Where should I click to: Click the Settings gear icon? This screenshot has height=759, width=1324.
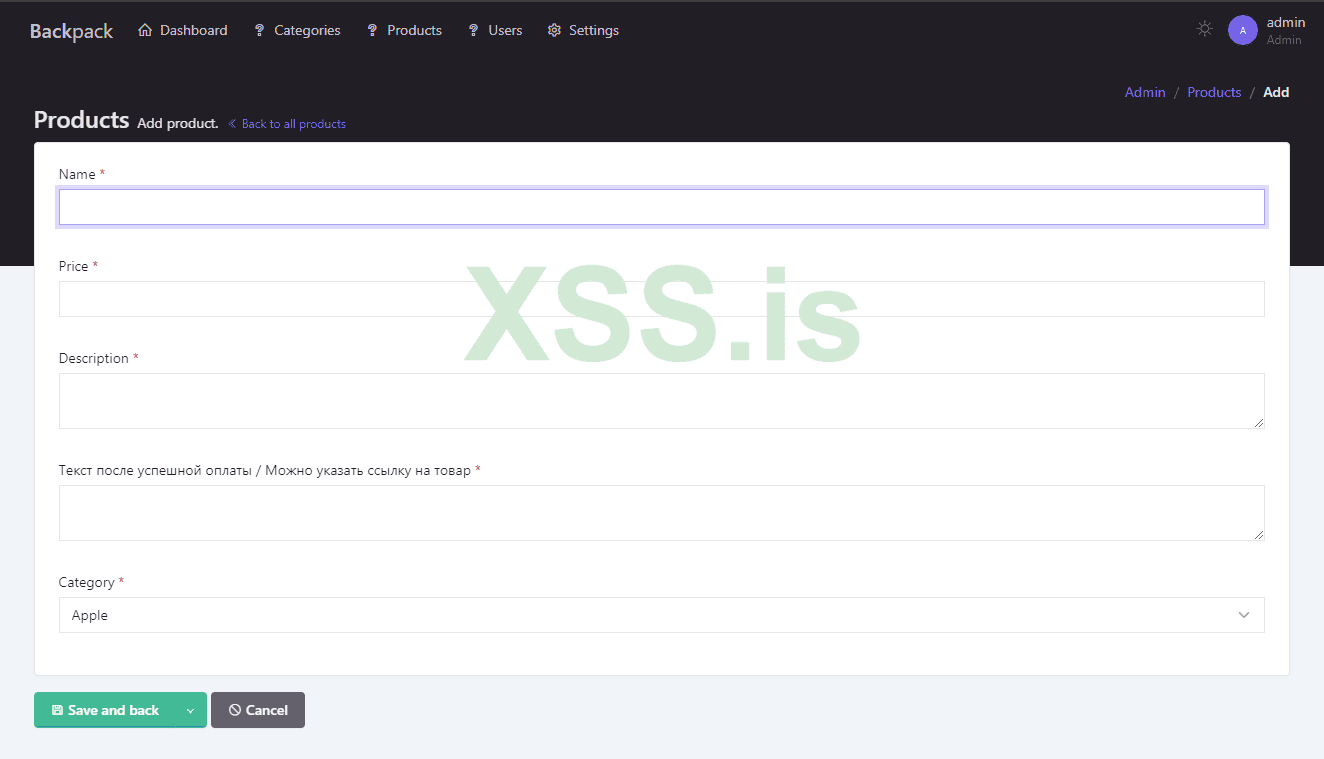tap(554, 30)
